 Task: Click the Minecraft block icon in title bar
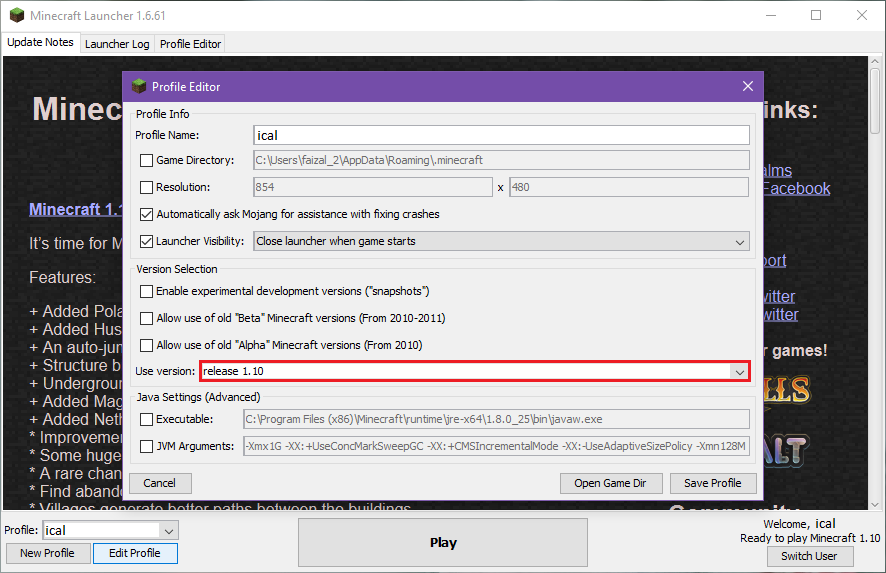pyautogui.click(x=16, y=15)
